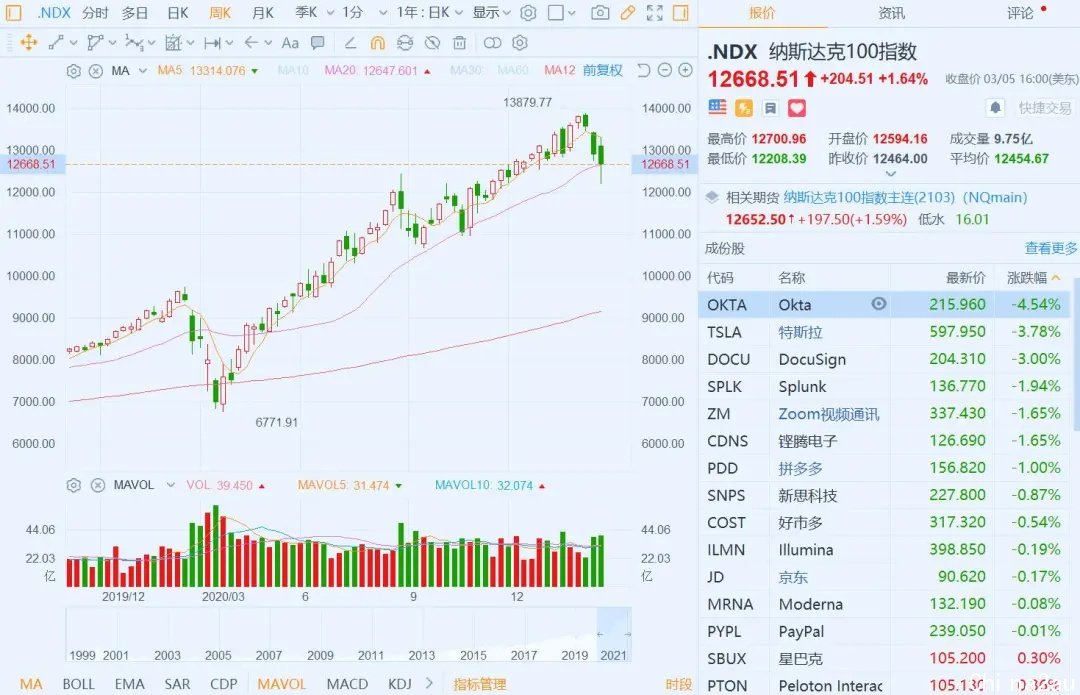The height and width of the screenshot is (695, 1080).
Task: Toggle the linked-drawings sync icon
Action: tap(405, 43)
